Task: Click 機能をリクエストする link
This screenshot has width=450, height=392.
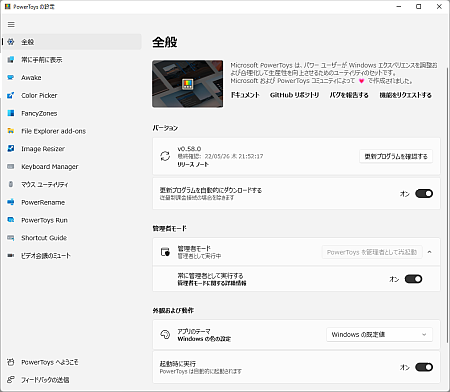Action: click(x=405, y=95)
